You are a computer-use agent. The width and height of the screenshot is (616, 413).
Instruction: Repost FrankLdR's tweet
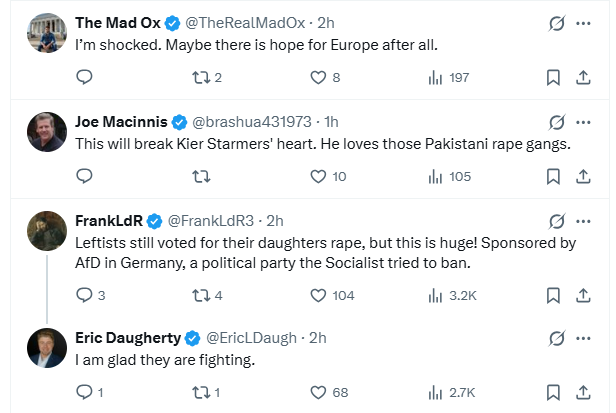click(201, 295)
